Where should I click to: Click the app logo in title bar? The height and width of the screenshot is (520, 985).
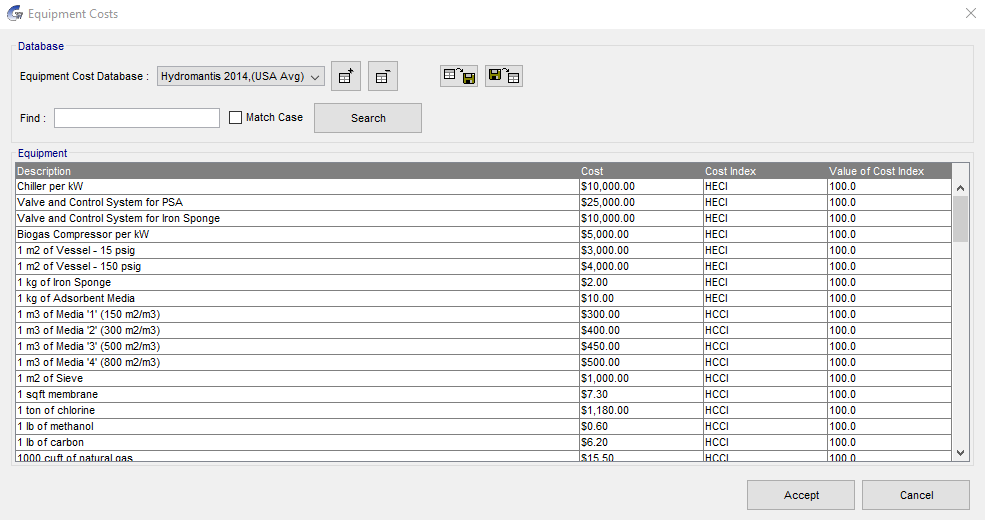14,14
